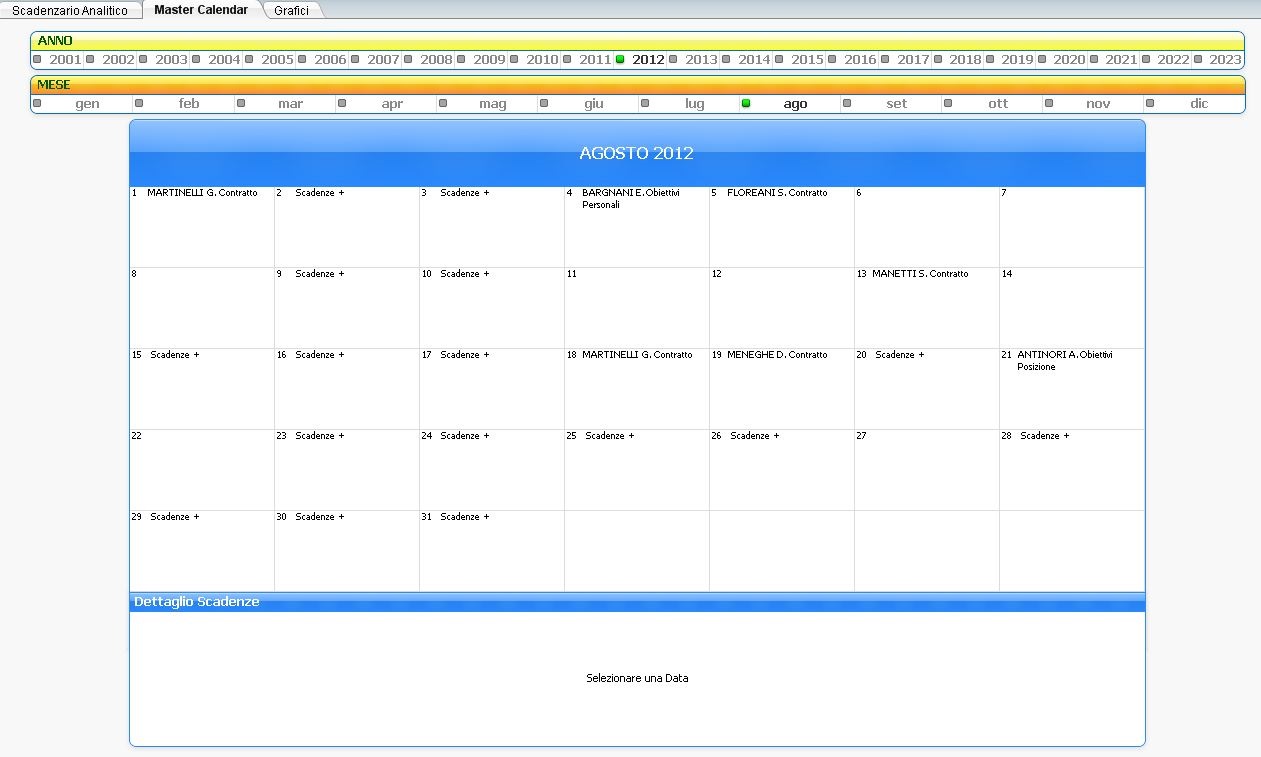The width and height of the screenshot is (1261, 757).
Task: Click the day 7 calendar cell
Action: tap(1072, 227)
